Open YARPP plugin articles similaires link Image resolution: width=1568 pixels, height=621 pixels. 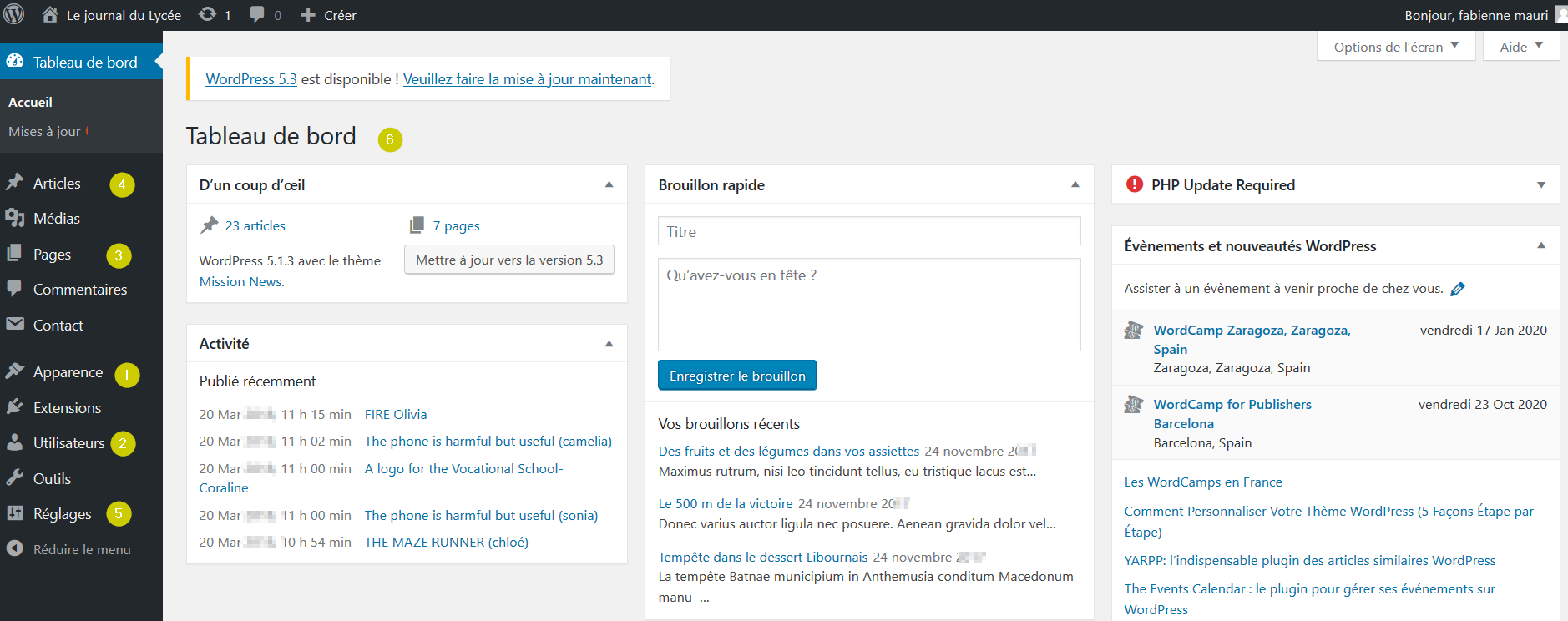click(x=1310, y=560)
